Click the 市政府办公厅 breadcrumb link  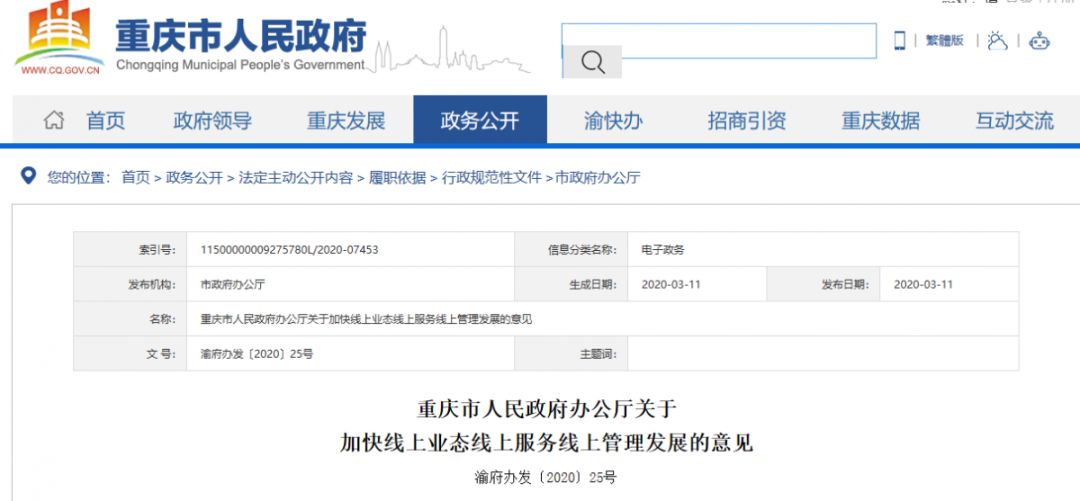[x=598, y=178]
